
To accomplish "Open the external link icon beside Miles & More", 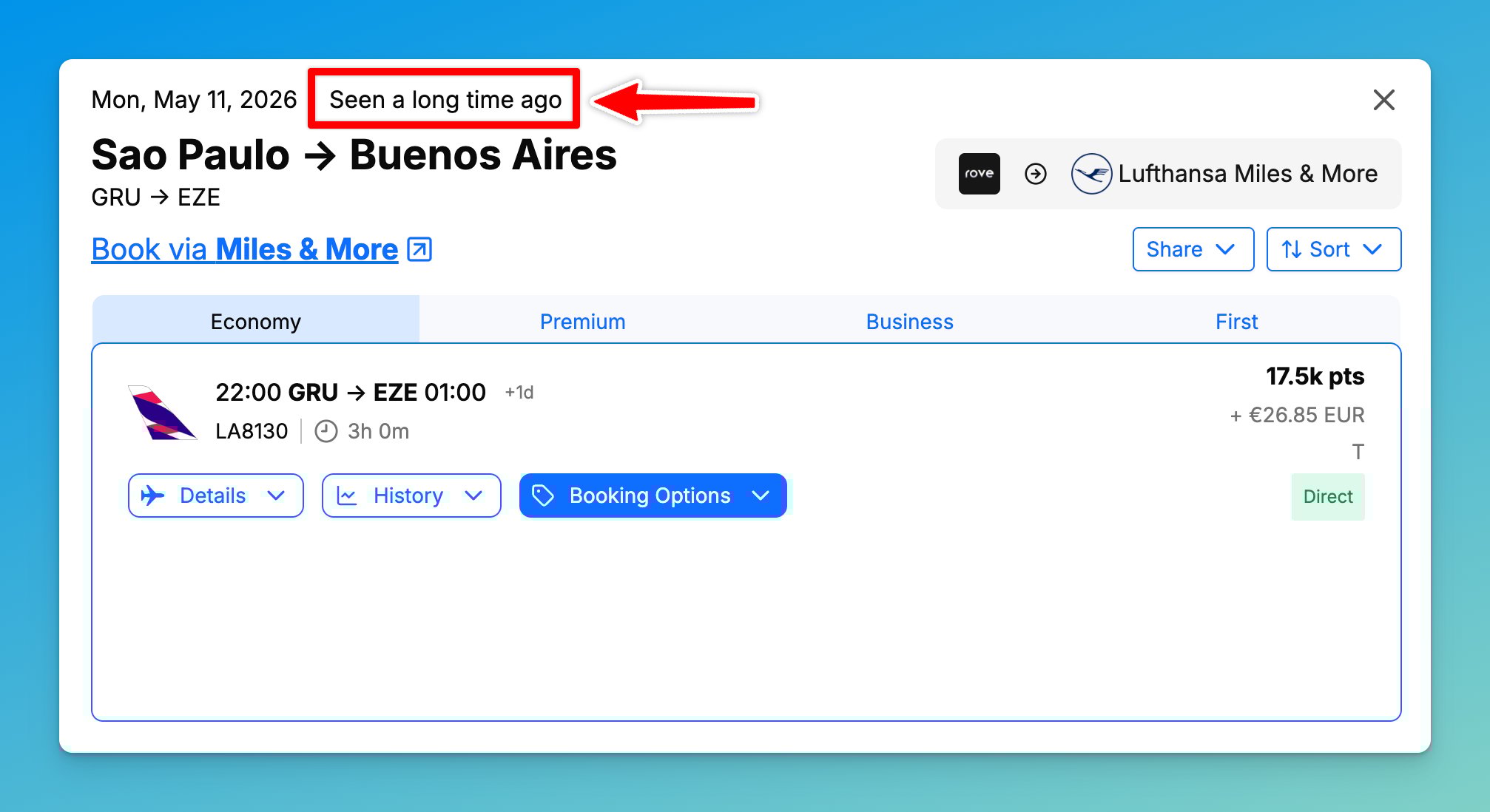I will pos(419,249).
